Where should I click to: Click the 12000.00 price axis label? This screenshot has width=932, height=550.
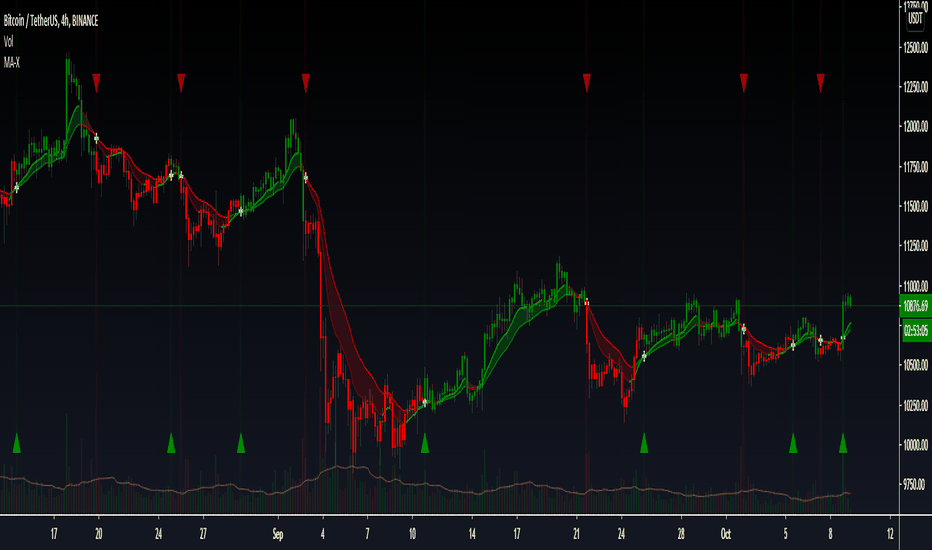point(915,126)
